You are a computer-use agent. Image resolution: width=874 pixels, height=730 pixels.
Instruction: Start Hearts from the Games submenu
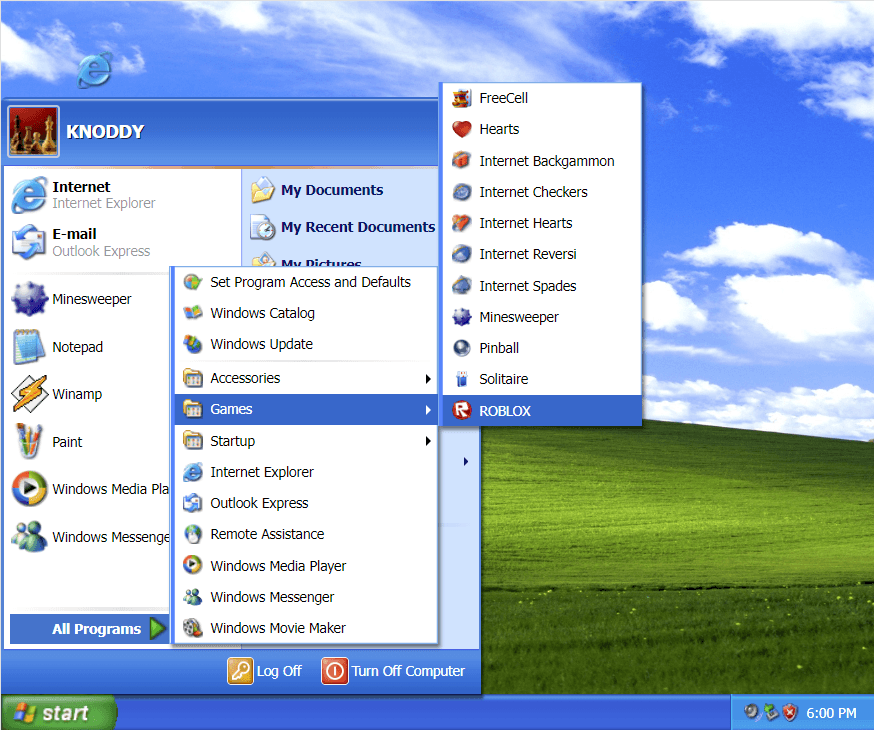pyautogui.click(x=500, y=129)
